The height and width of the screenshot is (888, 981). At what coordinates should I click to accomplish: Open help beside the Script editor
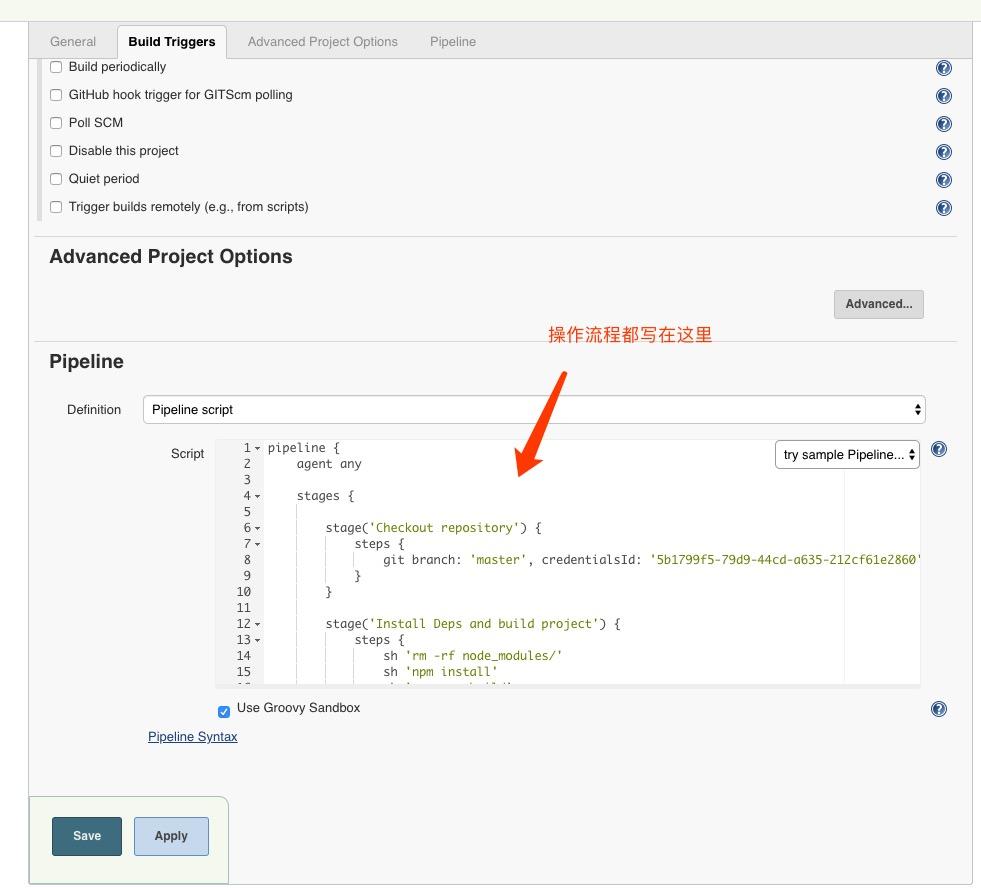[x=938, y=449]
